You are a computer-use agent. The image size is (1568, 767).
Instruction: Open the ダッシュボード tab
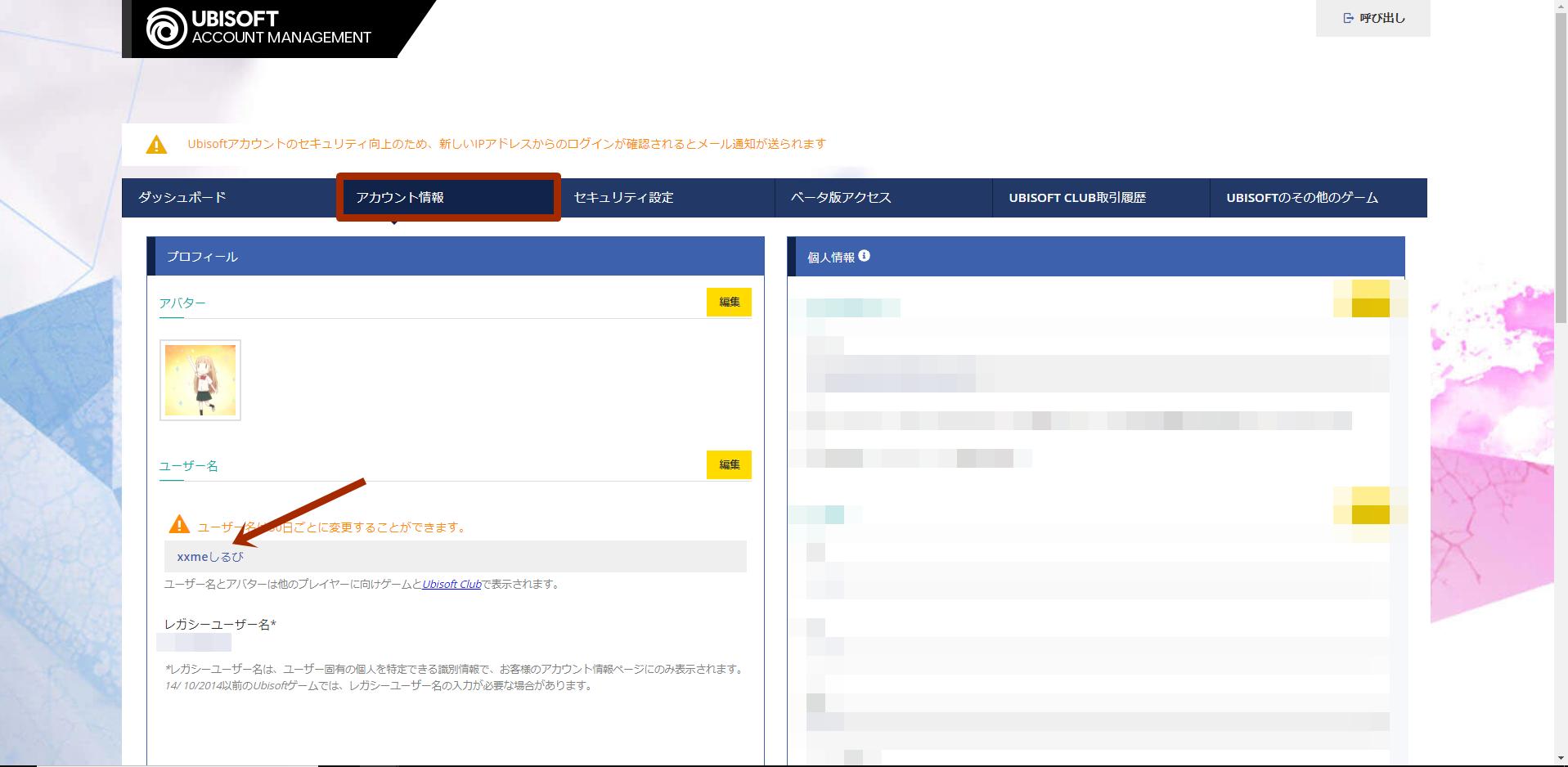tap(231, 198)
